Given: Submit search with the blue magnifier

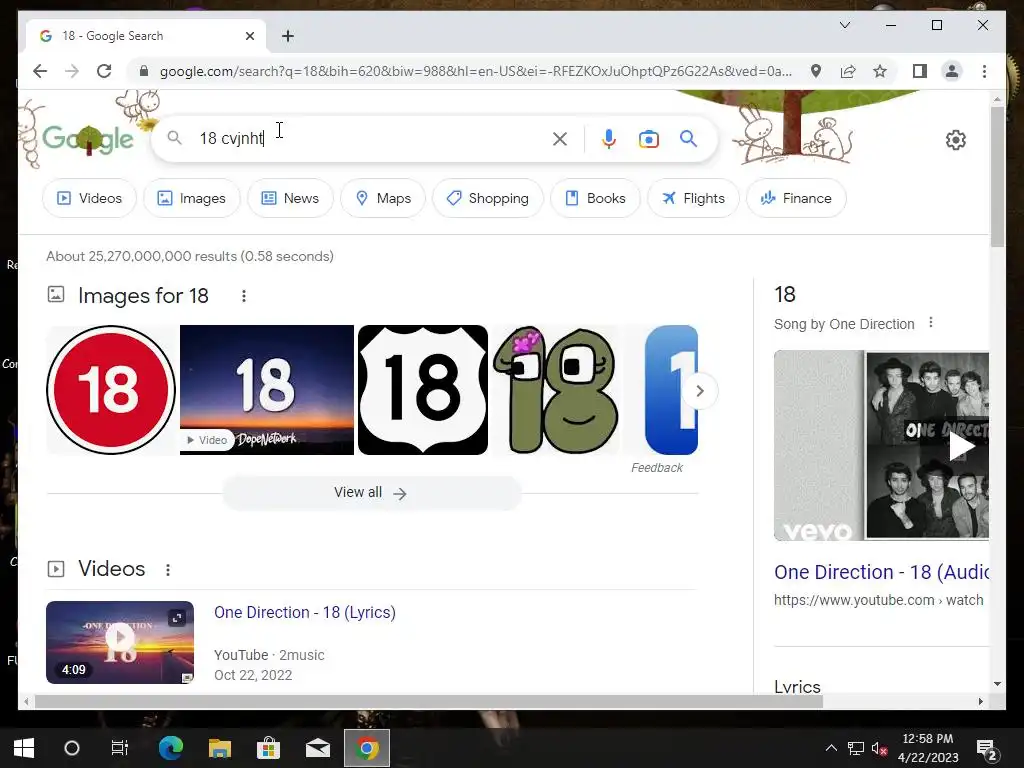Looking at the screenshot, I should point(688,138).
